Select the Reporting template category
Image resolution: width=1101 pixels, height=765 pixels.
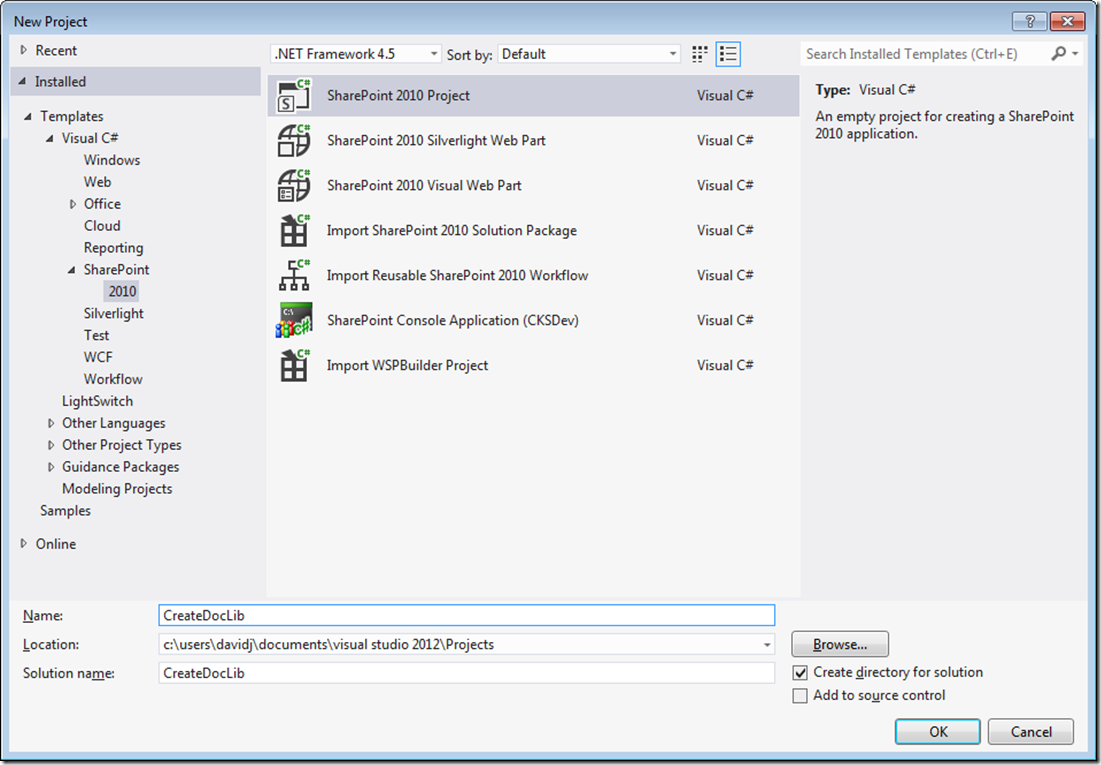point(113,248)
